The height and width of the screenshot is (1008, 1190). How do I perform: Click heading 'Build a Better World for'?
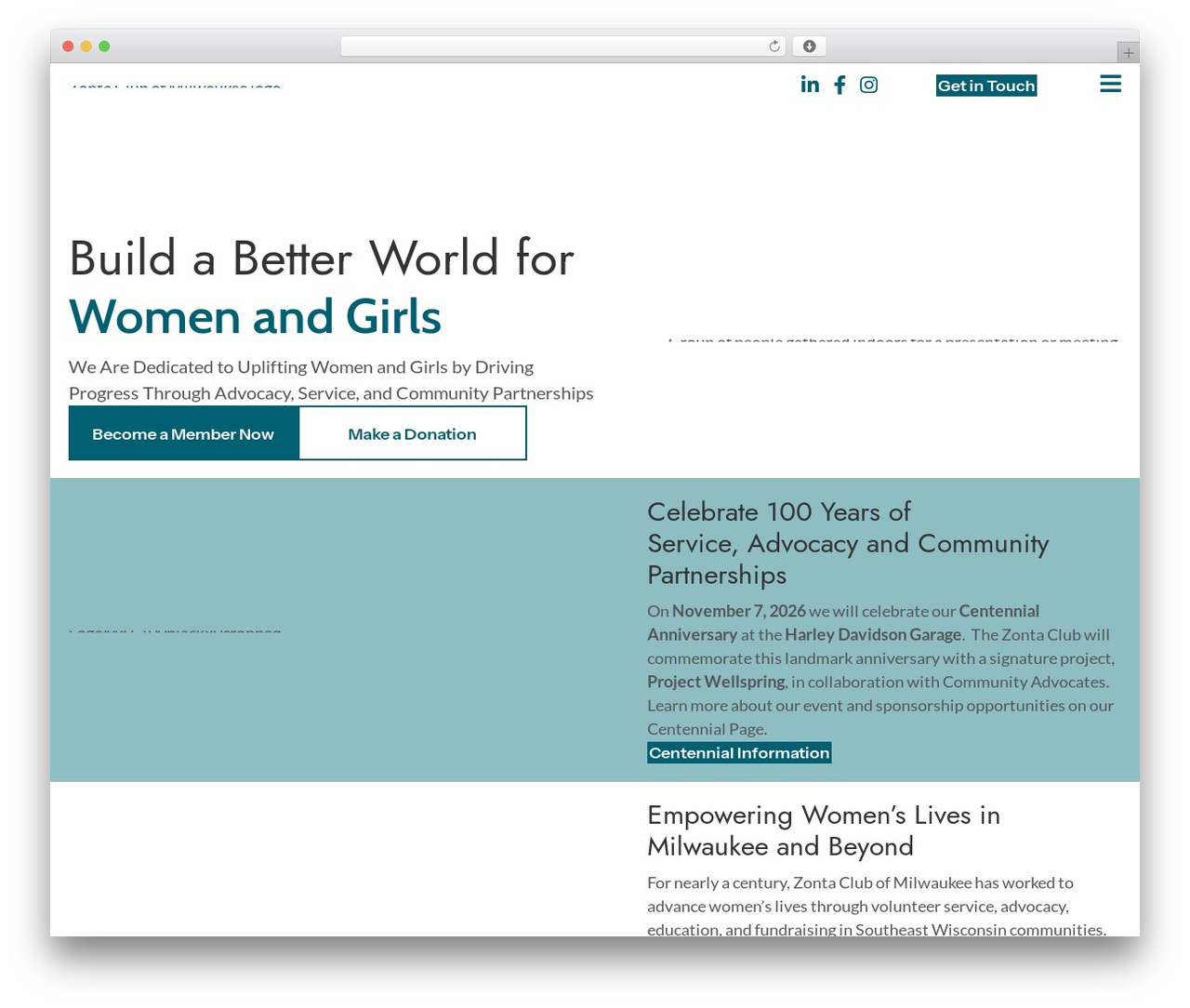point(322,258)
